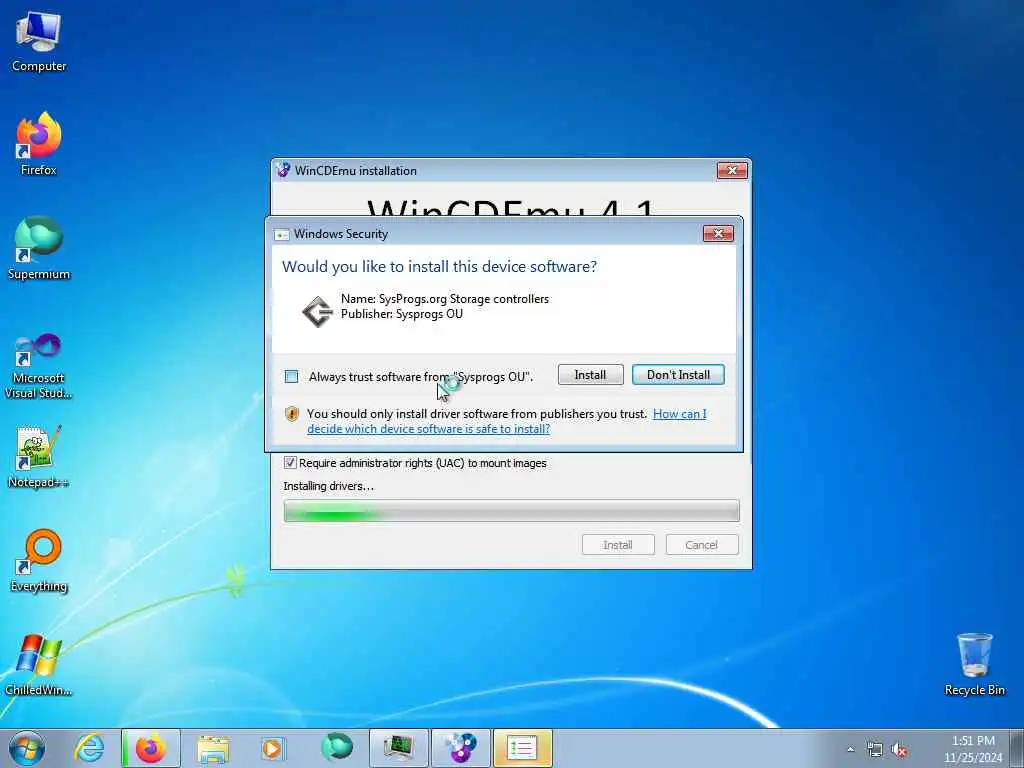The height and width of the screenshot is (768, 1024).
Task: Open the Everything search desktop shortcut
Action: pos(39,560)
